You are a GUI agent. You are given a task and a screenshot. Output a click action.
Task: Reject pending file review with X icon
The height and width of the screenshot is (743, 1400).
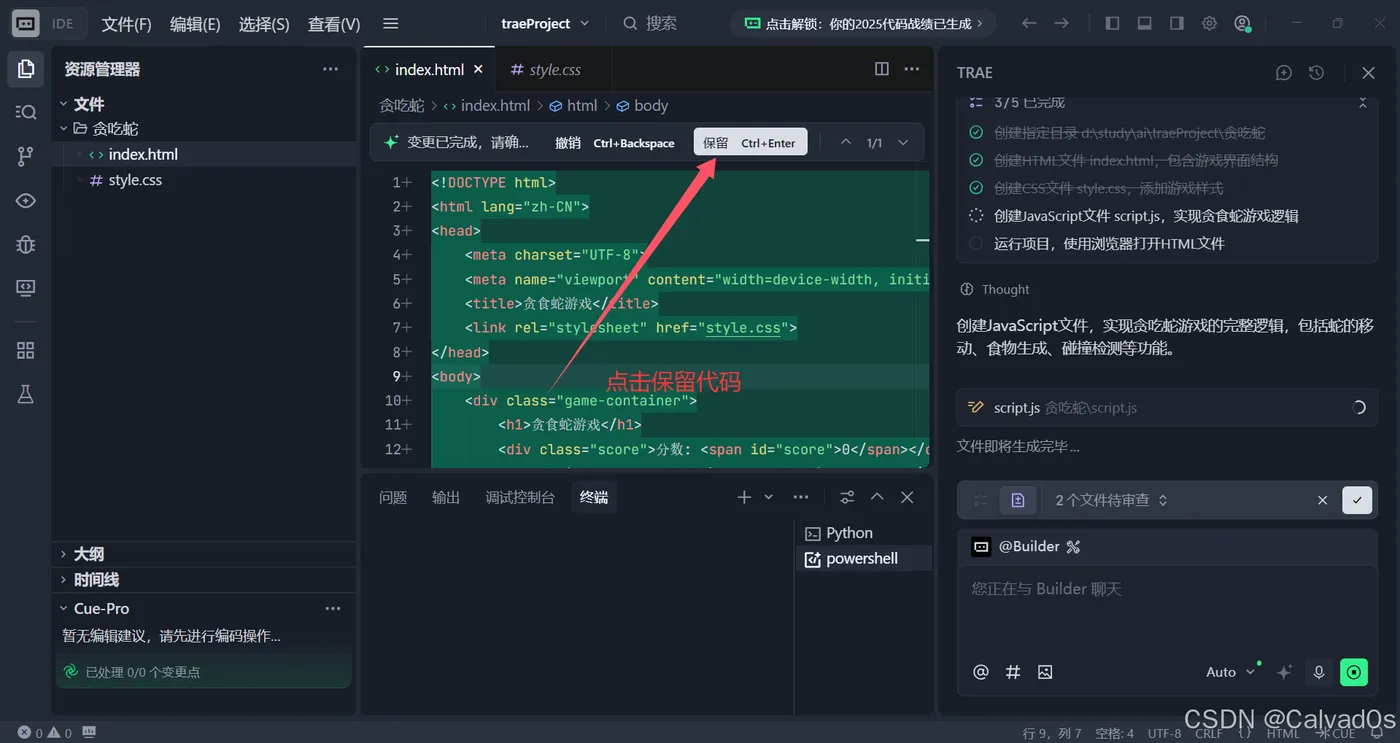pos(1322,500)
